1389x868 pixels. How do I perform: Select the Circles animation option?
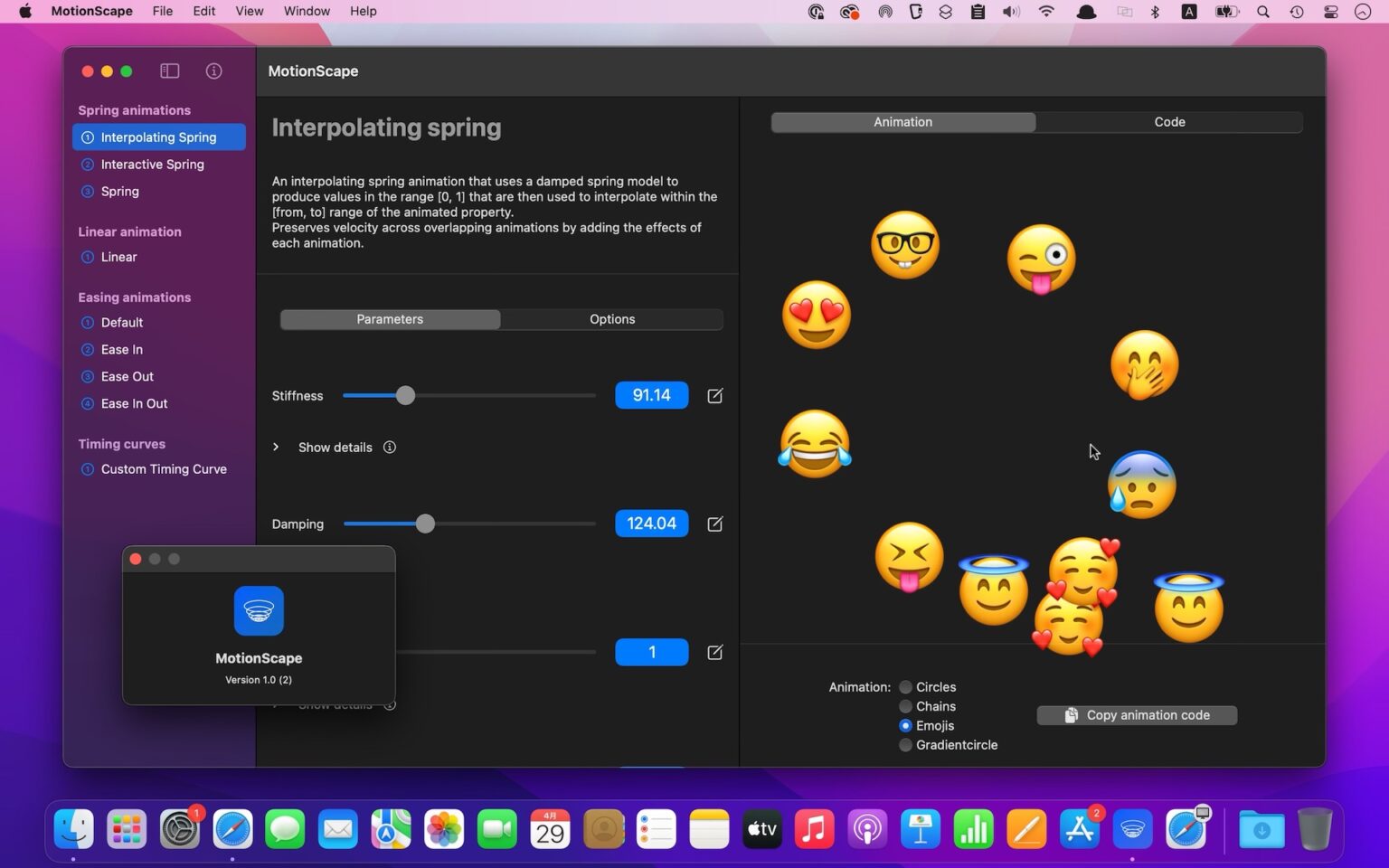905,687
